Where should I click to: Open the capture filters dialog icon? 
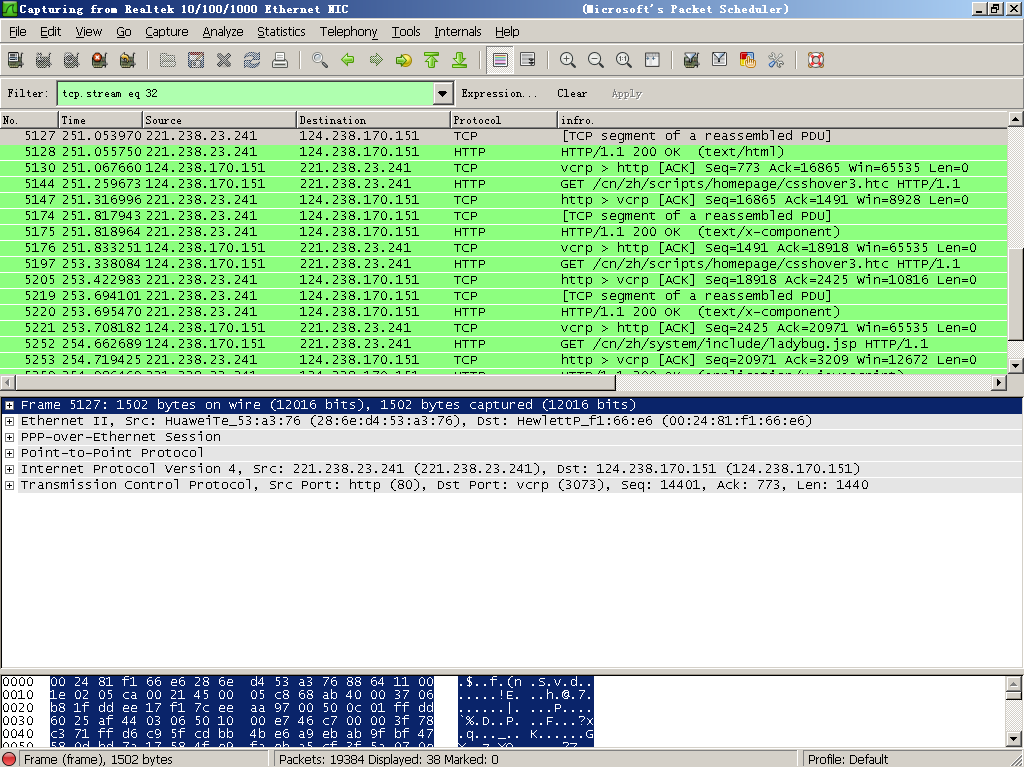click(x=692, y=60)
